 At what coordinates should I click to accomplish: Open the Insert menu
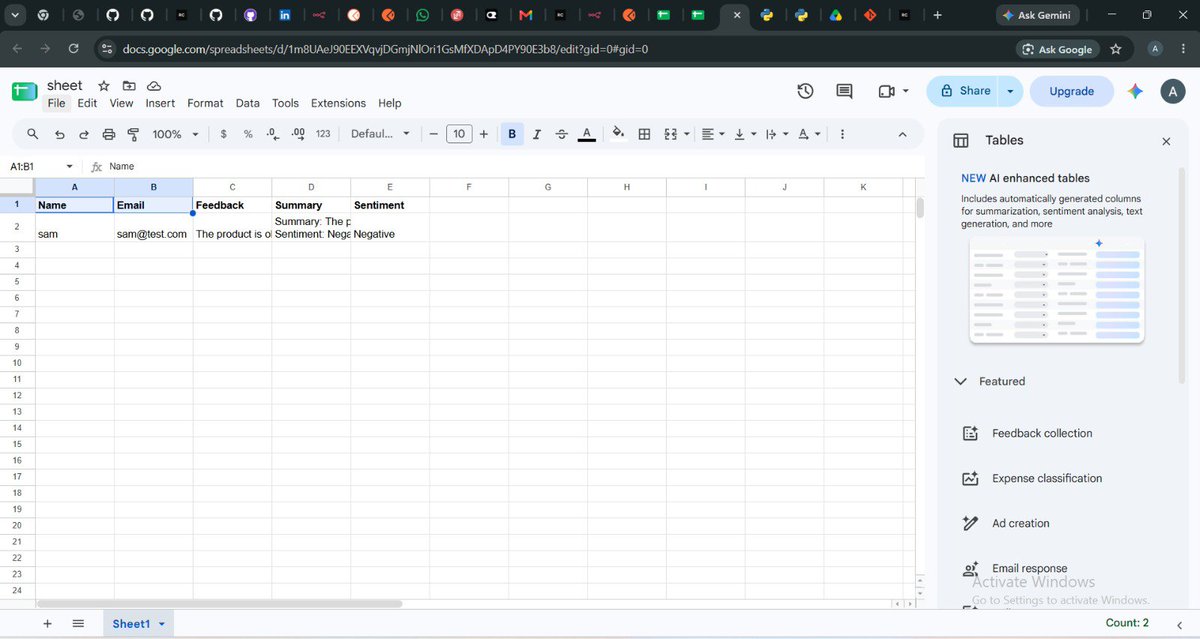(160, 103)
